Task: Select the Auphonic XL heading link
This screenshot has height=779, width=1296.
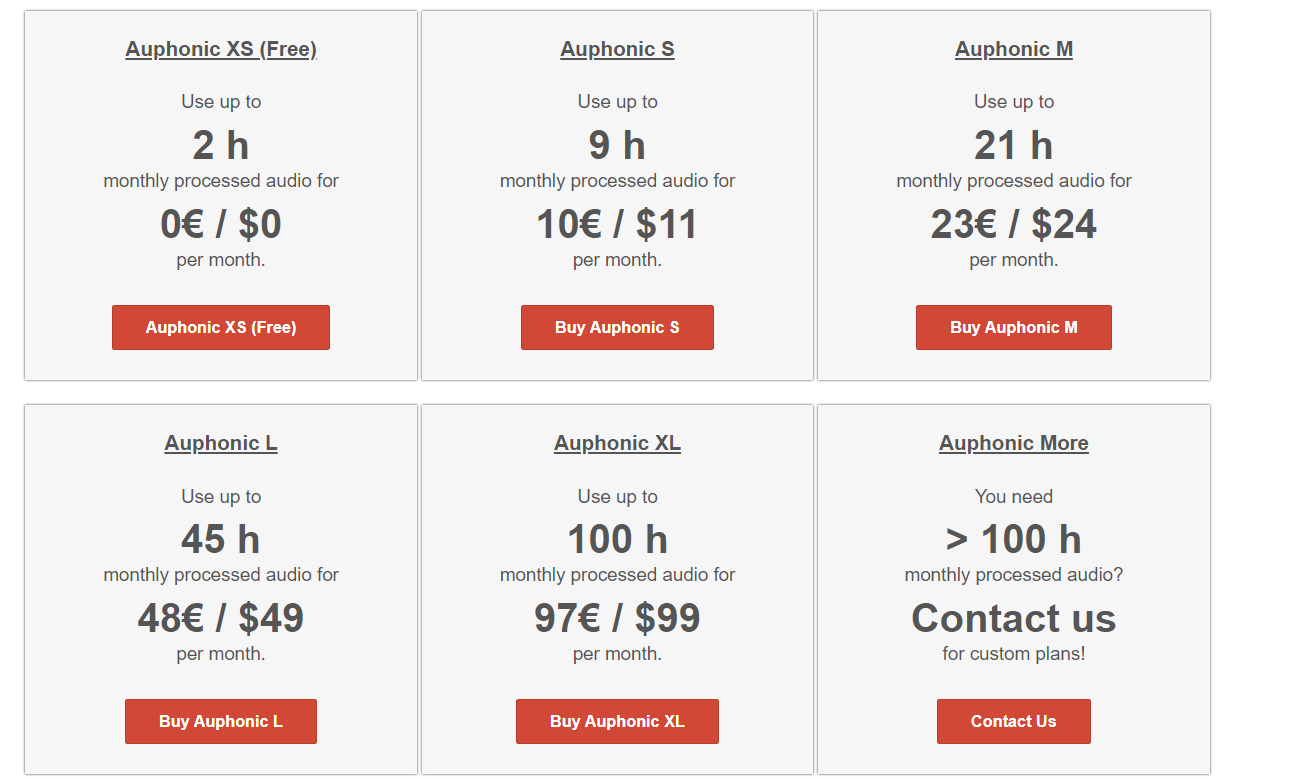Action: [617, 443]
